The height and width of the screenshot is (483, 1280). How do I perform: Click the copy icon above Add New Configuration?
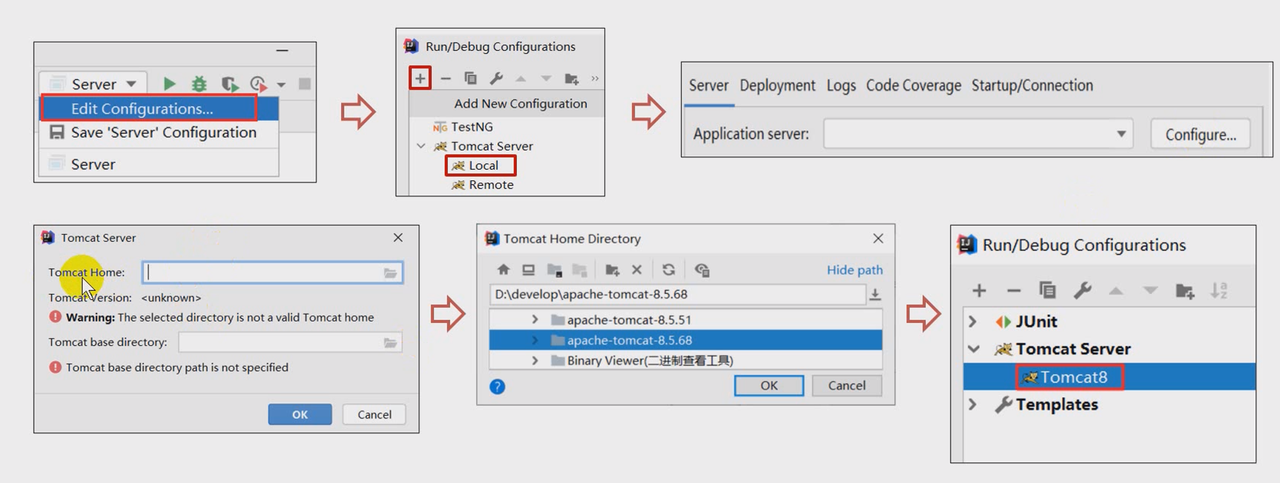pyautogui.click(x=470, y=78)
